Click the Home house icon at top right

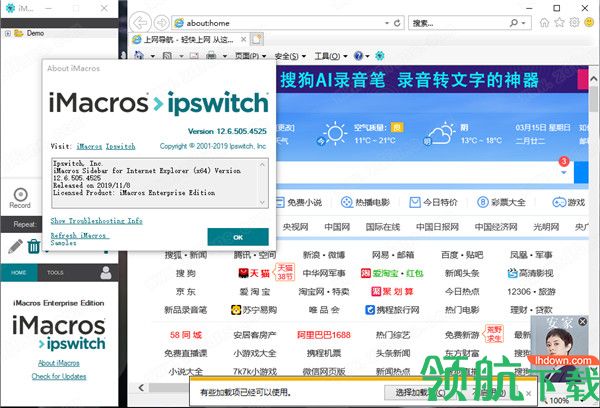pos(544,23)
